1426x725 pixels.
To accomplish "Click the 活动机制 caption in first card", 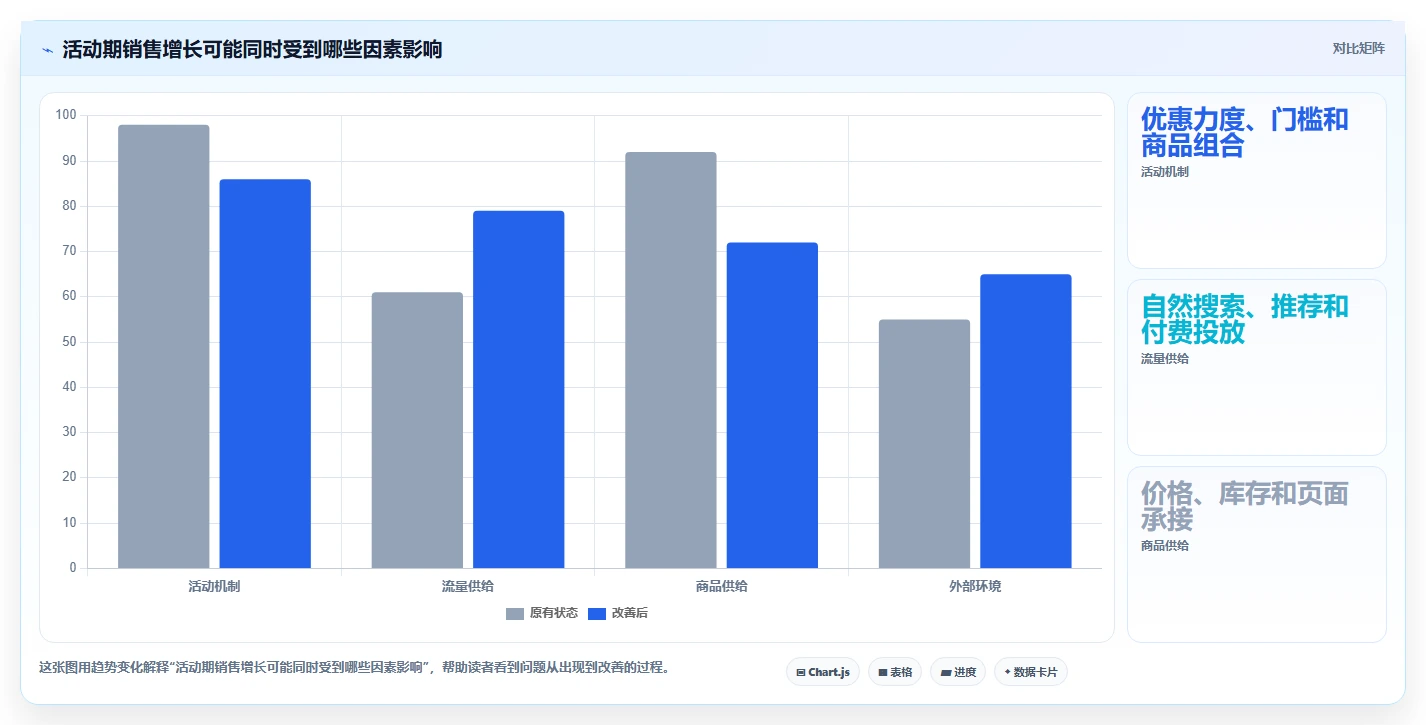I will coord(1165,172).
